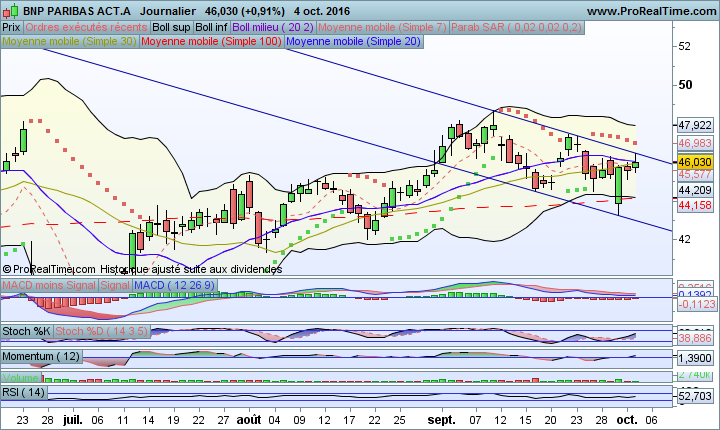The height and width of the screenshot is (430, 720).
Task: Open the RSI (14) indicator label
Action: [24, 392]
